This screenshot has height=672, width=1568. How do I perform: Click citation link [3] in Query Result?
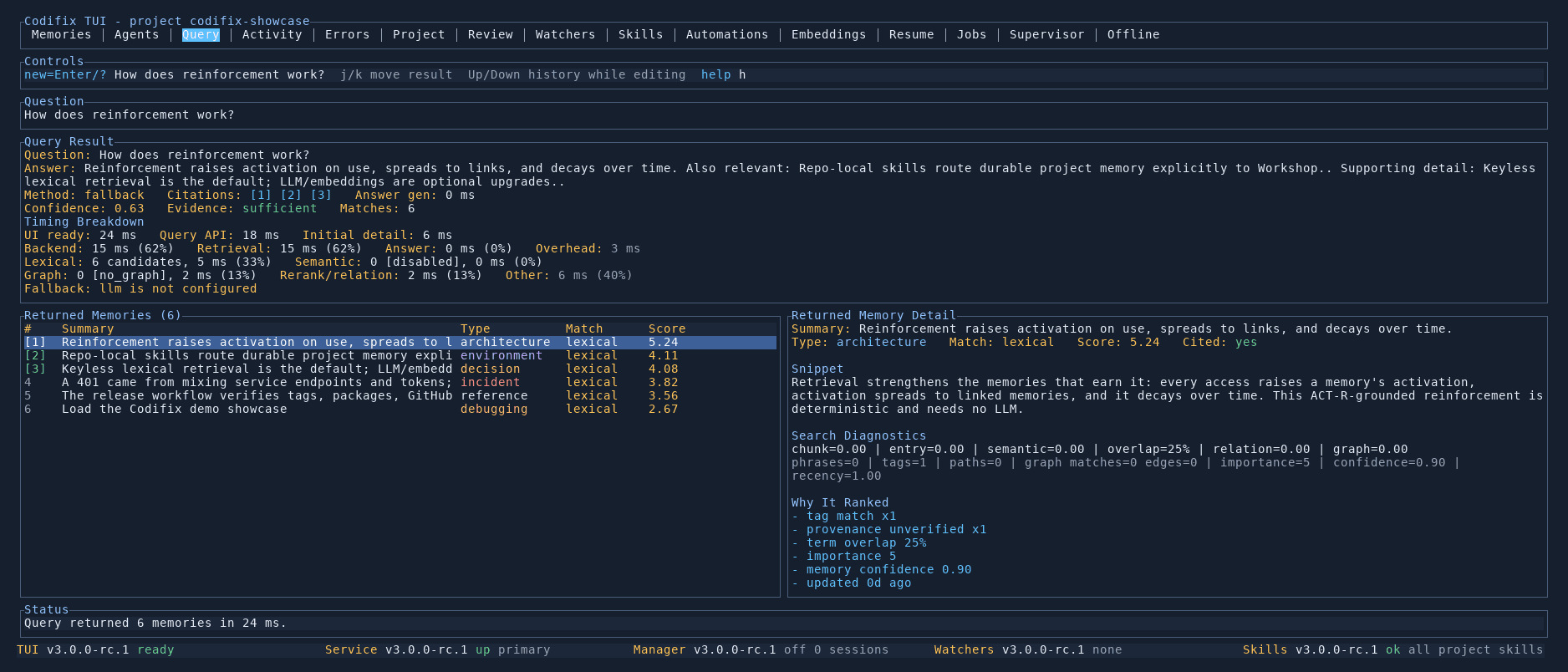pos(321,195)
